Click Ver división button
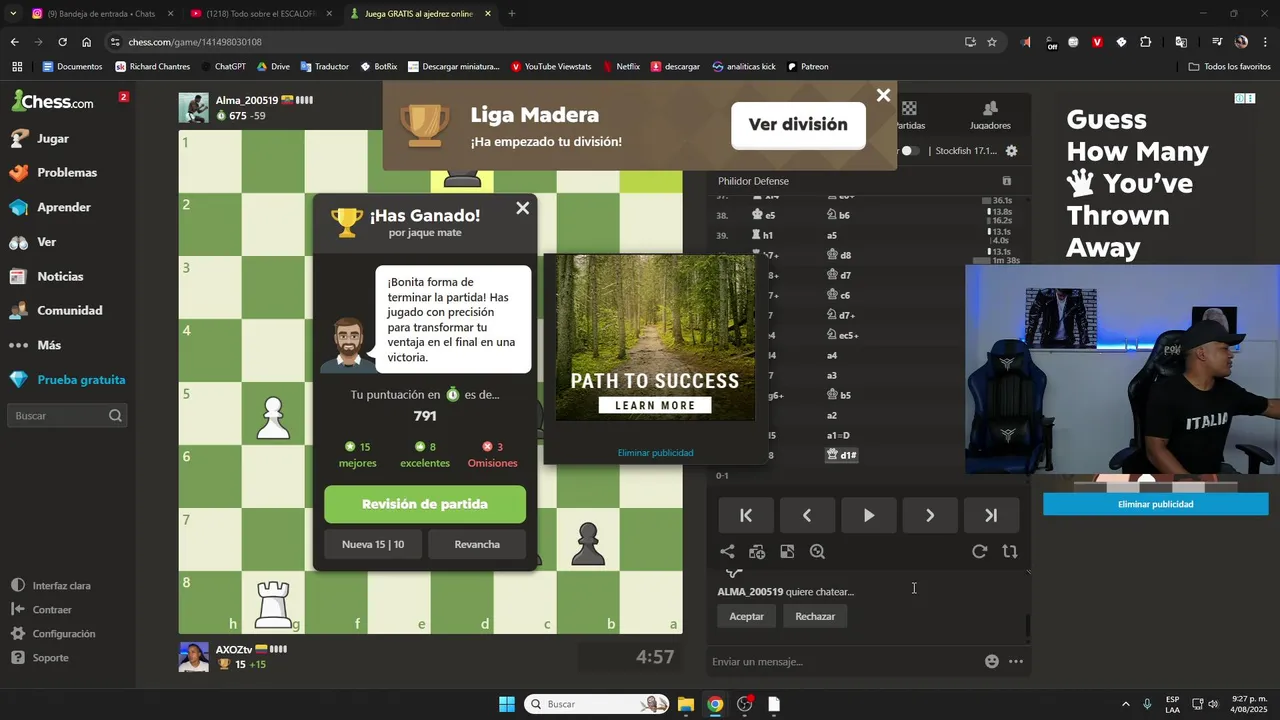This screenshot has width=1280, height=720. pyautogui.click(x=798, y=125)
